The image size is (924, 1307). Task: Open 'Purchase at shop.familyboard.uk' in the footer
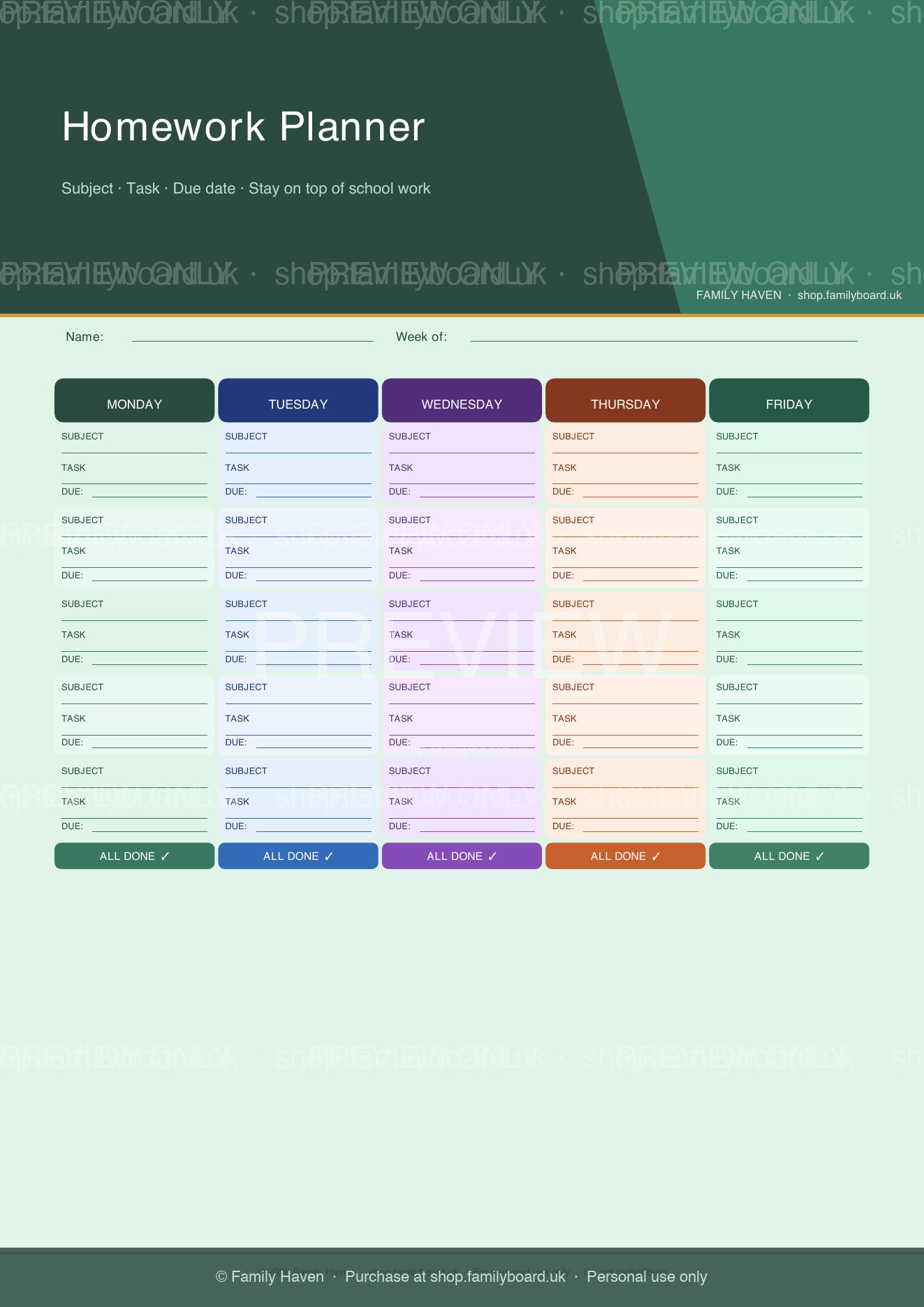pos(455,1277)
